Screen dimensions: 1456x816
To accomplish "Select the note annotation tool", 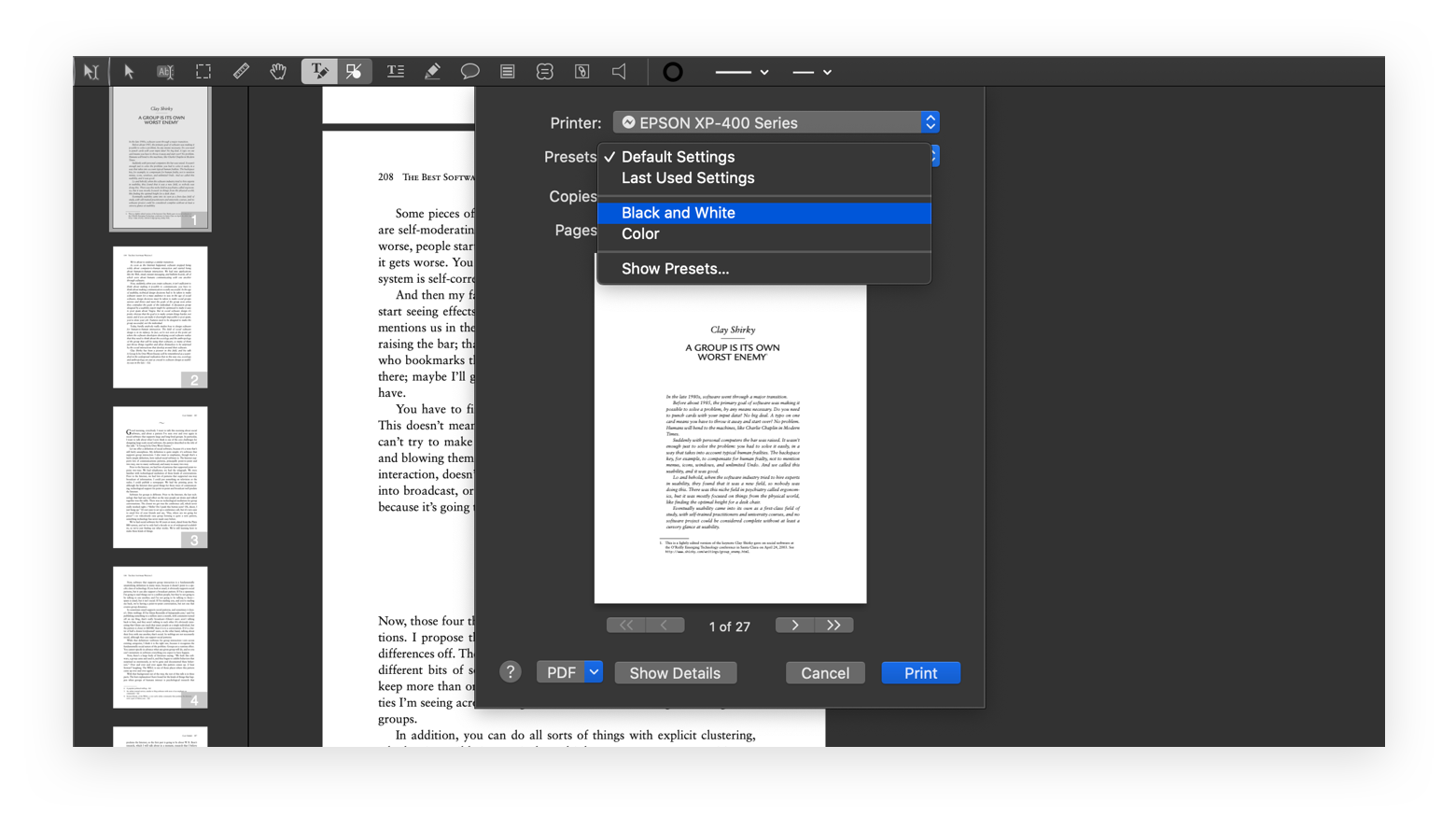I will 508,71.
